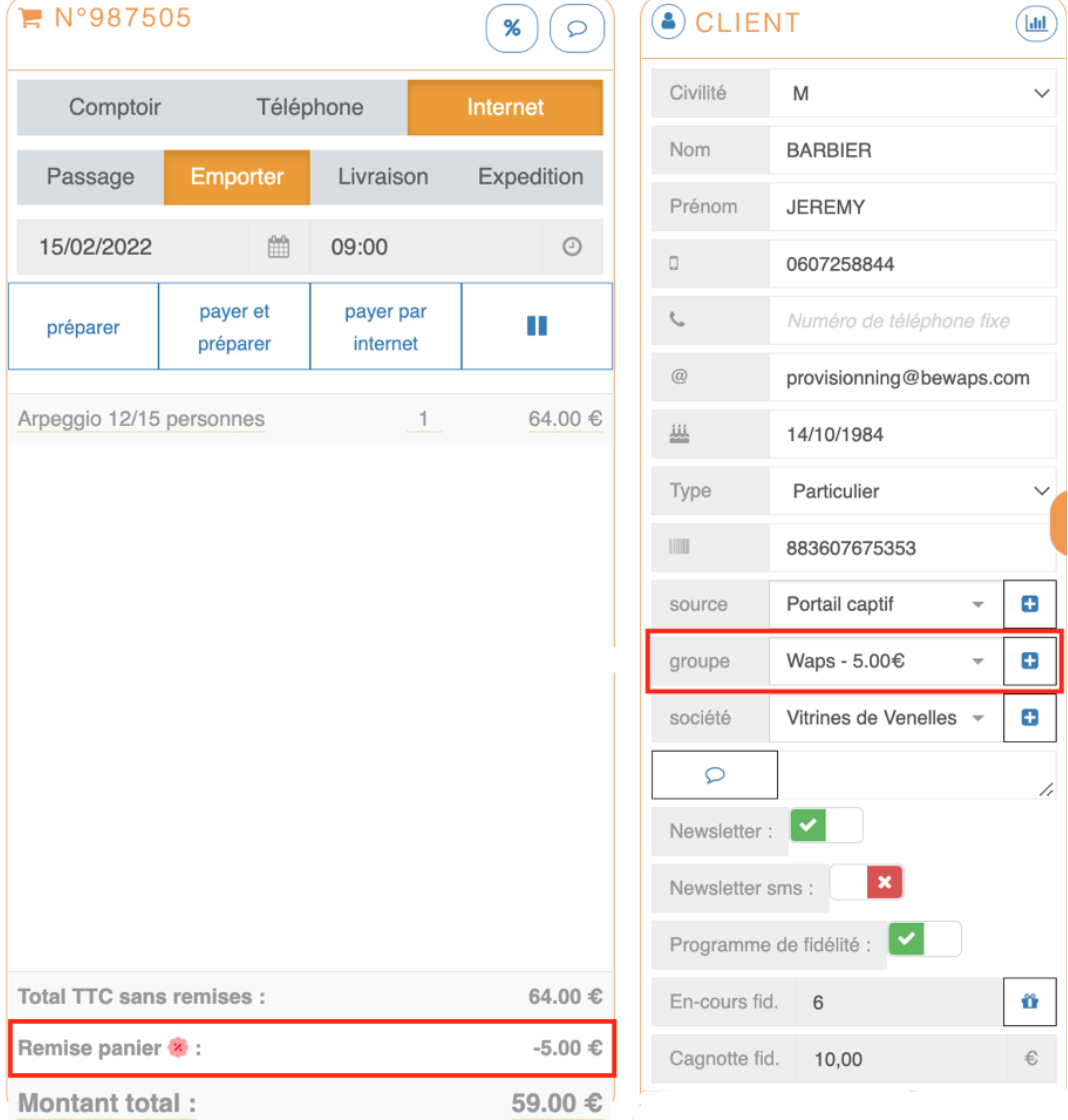The width and height of the screenshot is (1068, 1120).
Task: Open the société dropdown Vitrines de Venelles
Action: (885, 718)
